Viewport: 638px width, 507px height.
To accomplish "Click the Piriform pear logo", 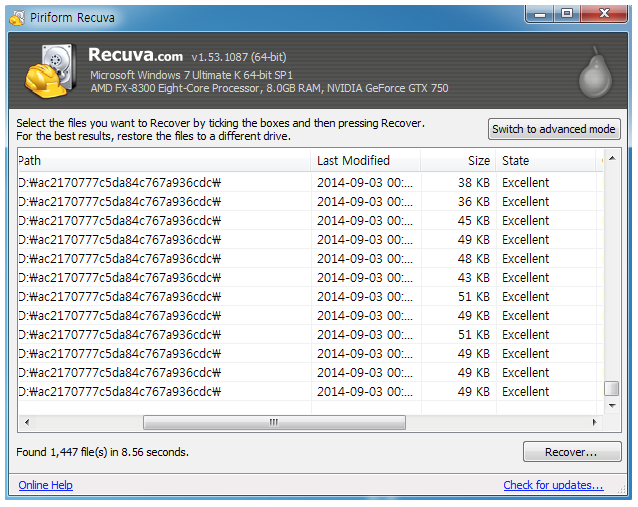I will pos(595,72).
